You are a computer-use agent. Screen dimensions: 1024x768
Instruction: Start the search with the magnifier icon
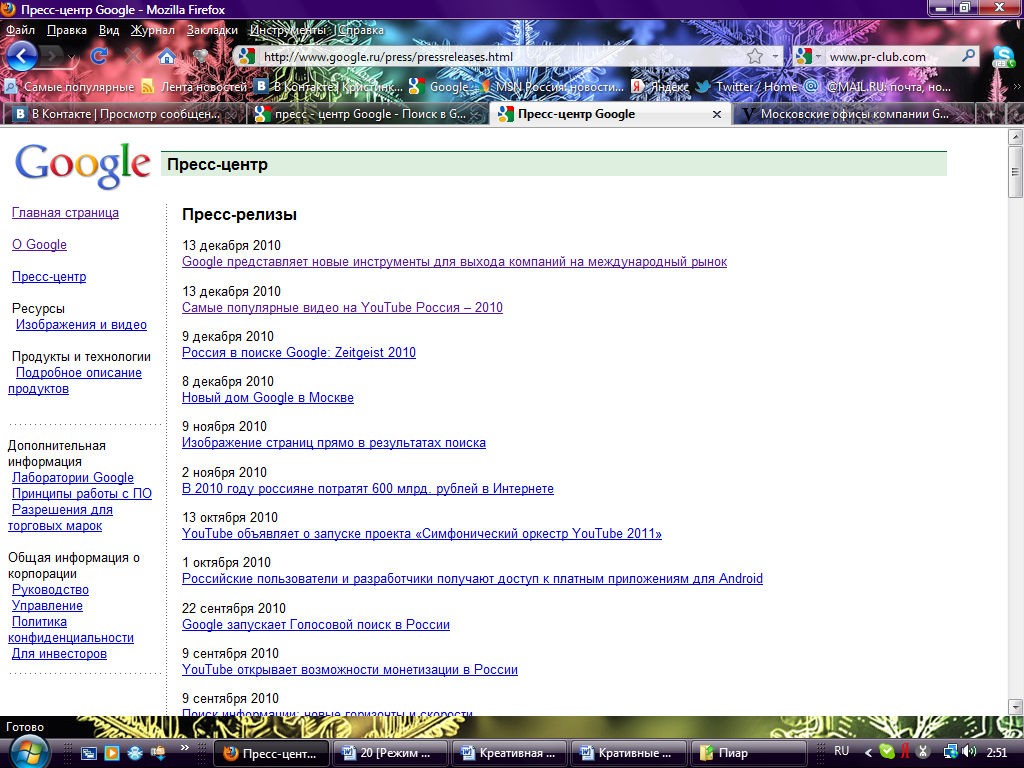(x=969, y=56)
